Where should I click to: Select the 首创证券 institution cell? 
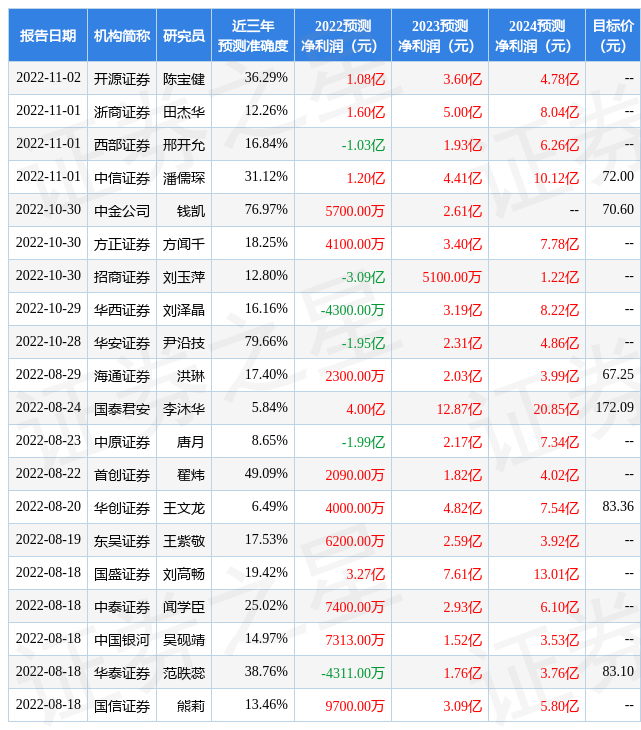pyautogui.click(x=122, y=475)
